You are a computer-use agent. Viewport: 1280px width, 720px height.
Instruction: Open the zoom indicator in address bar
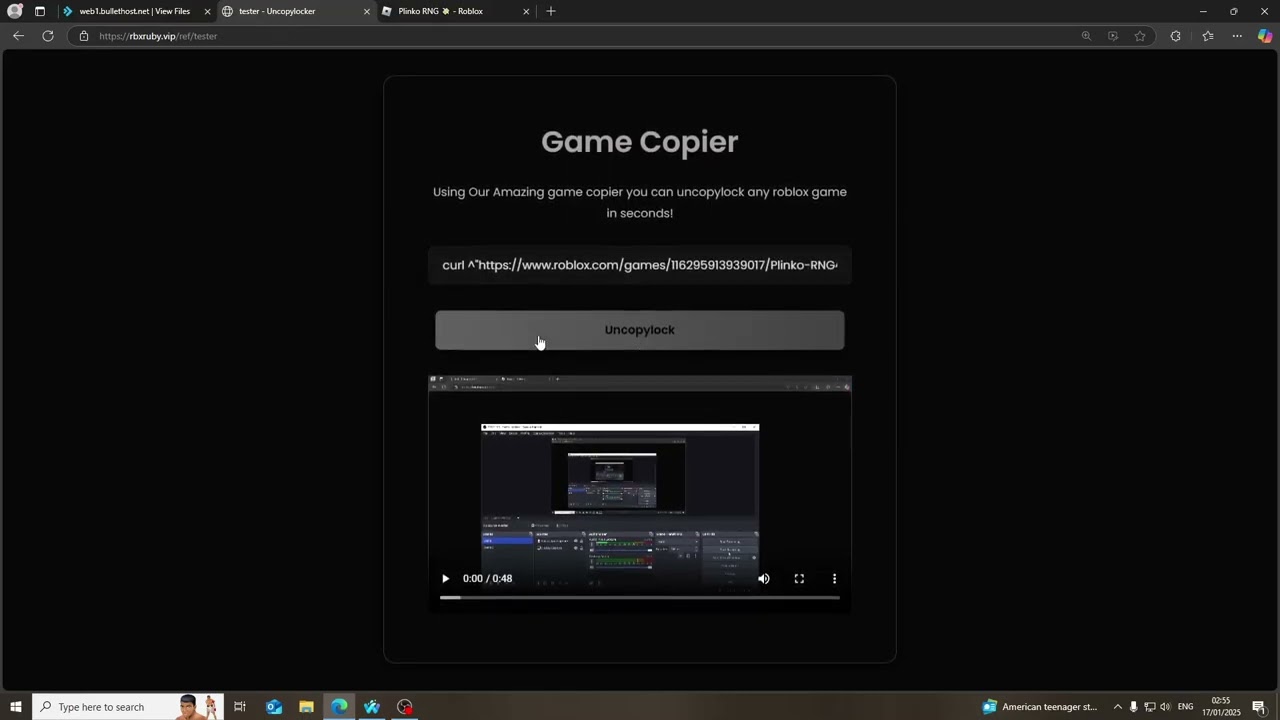coord(1086,36)
